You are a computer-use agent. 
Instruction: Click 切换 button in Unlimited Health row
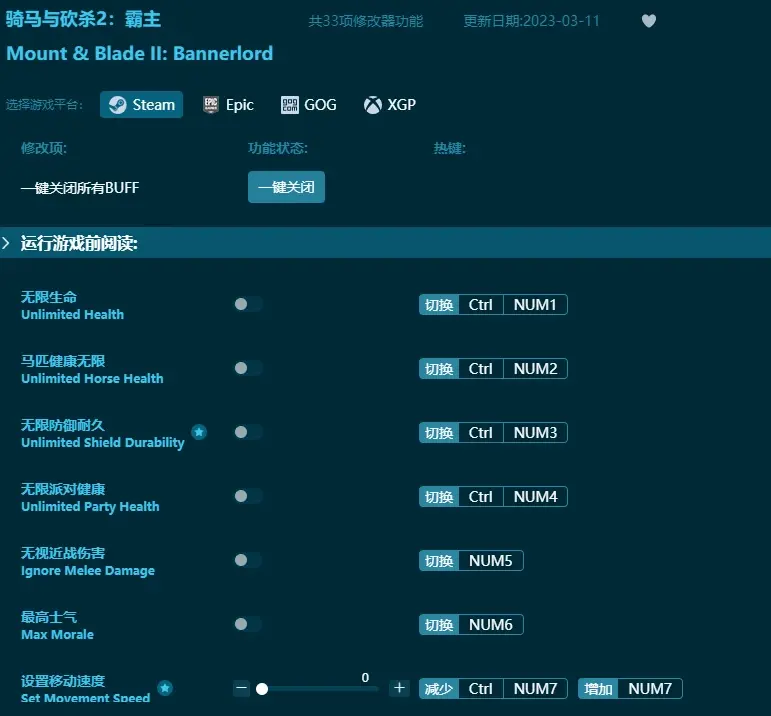click(439, 305)
